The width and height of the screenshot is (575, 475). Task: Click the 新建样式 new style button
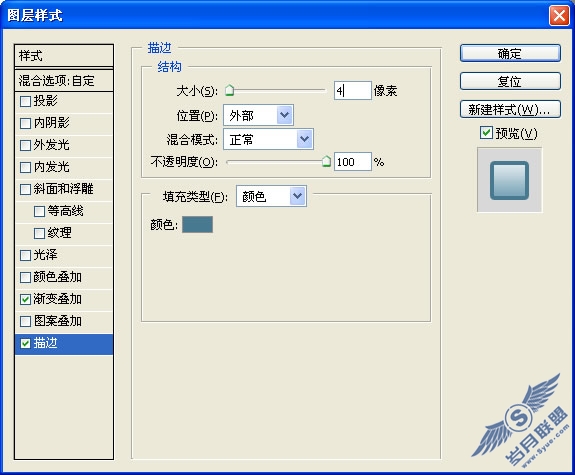tap(510, 109)
